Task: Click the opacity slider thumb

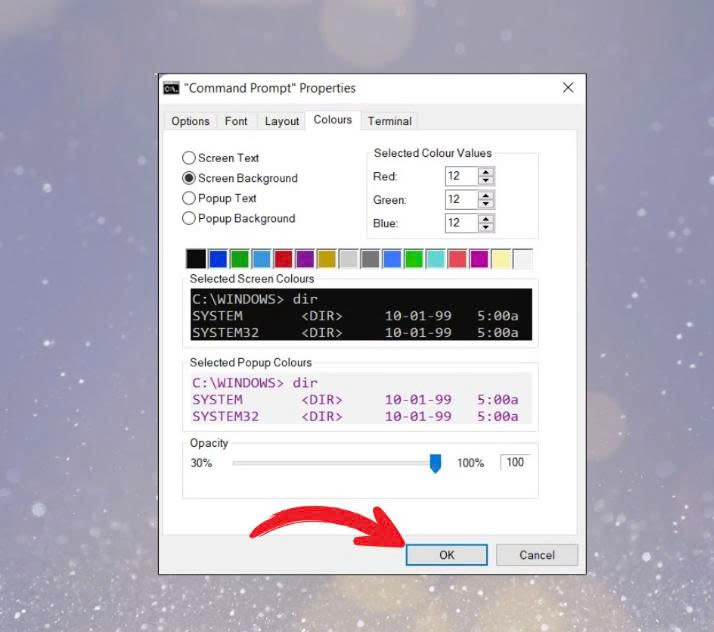Action: click(x=435, y=463)
